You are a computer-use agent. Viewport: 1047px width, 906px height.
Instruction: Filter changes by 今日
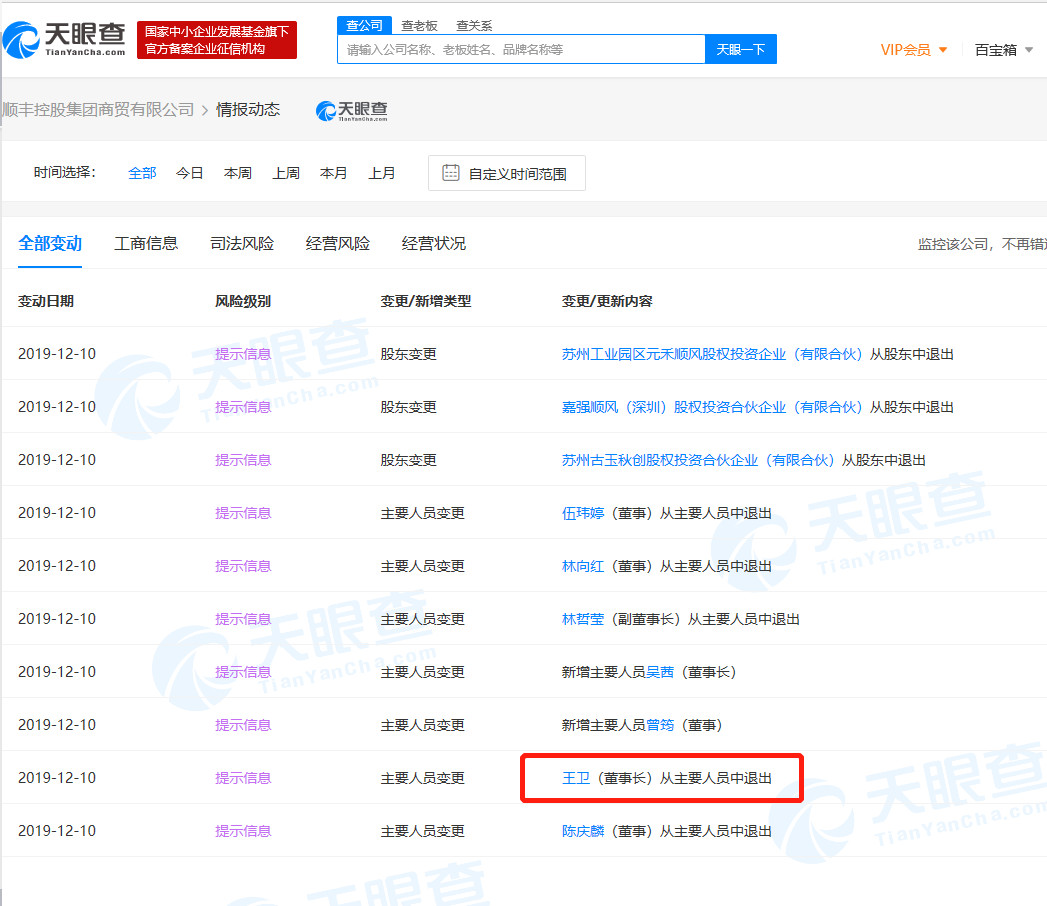pos(189,172)
